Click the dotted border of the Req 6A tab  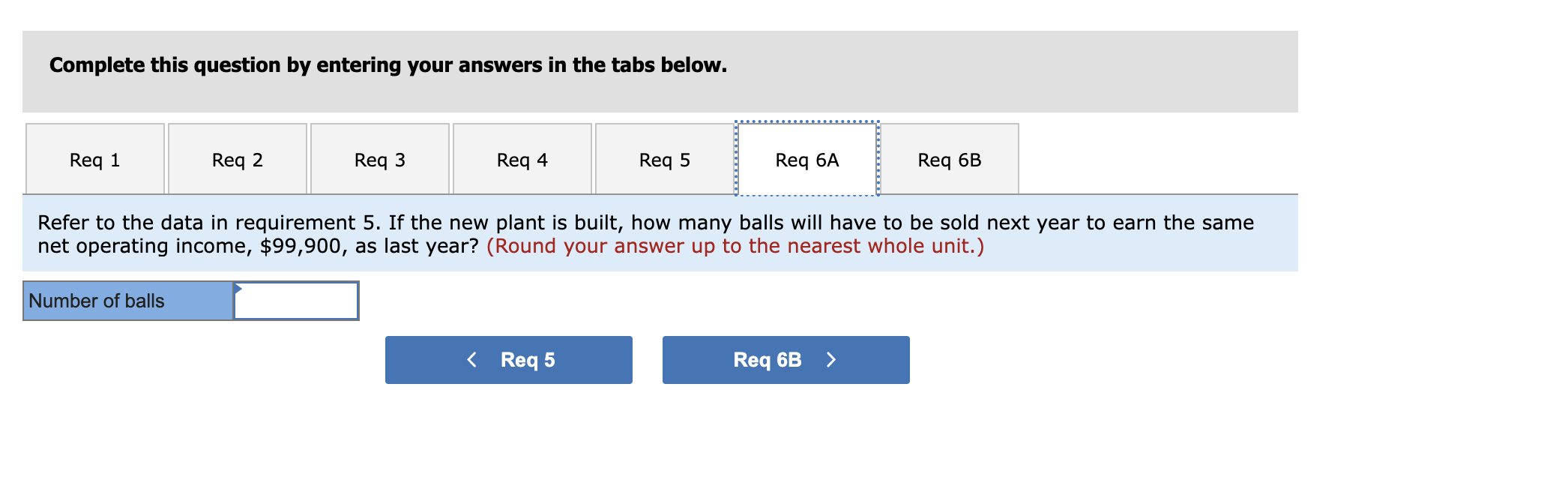point(807,123)
